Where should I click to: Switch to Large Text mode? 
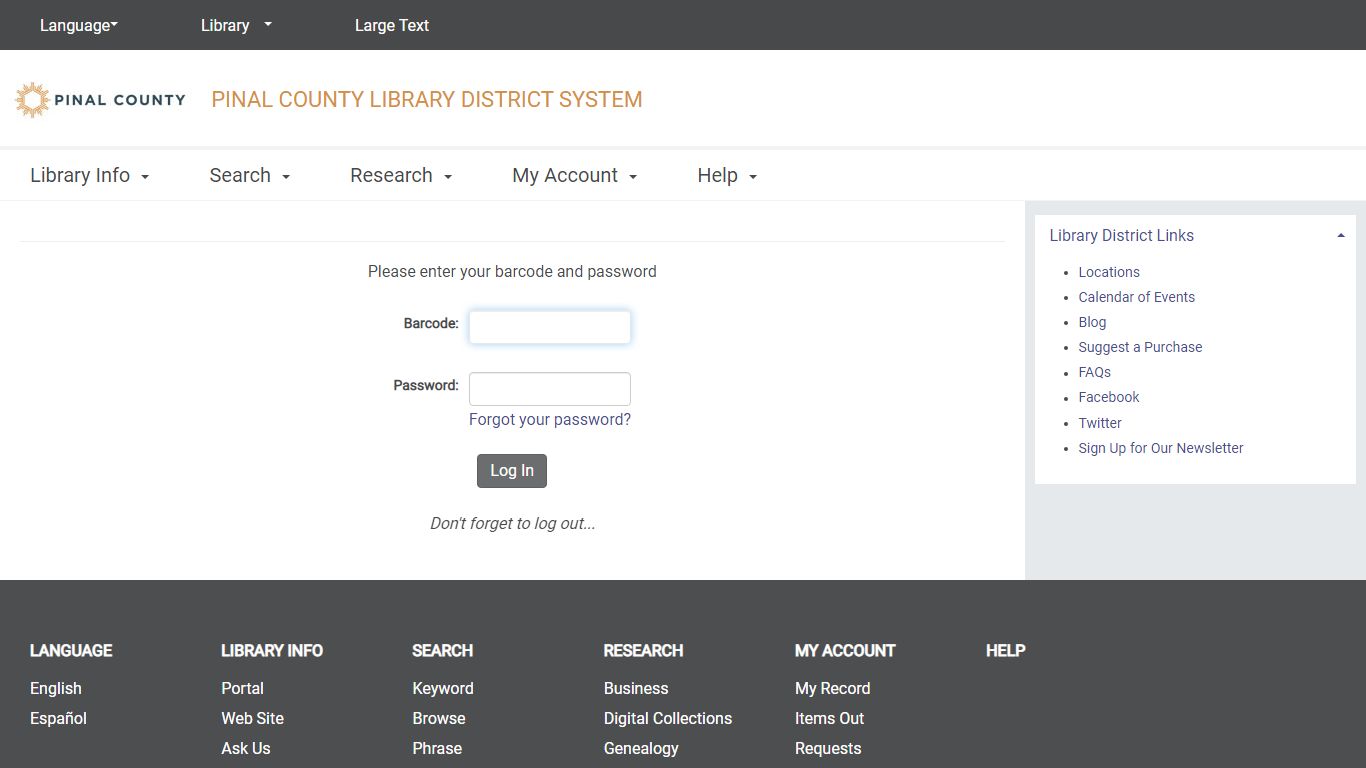(392, 25)
